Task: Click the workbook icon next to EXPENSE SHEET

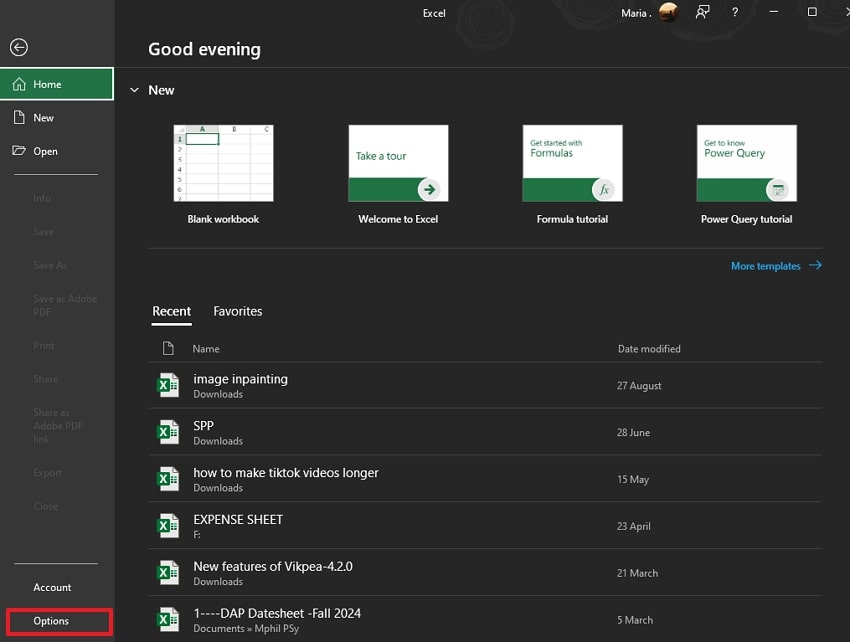Action: point(168,525)
